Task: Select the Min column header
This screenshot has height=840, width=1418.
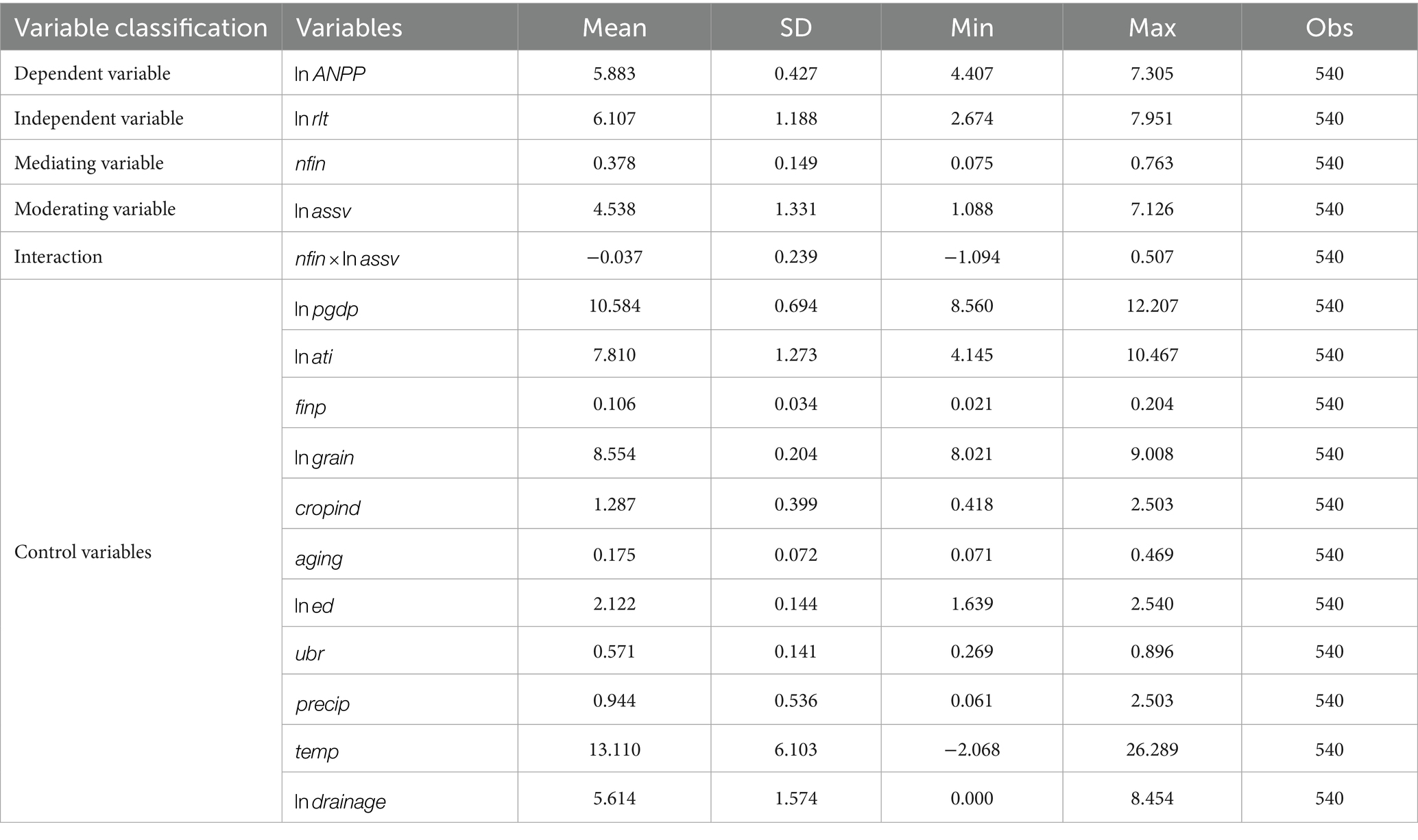Action: coord(972,27)
